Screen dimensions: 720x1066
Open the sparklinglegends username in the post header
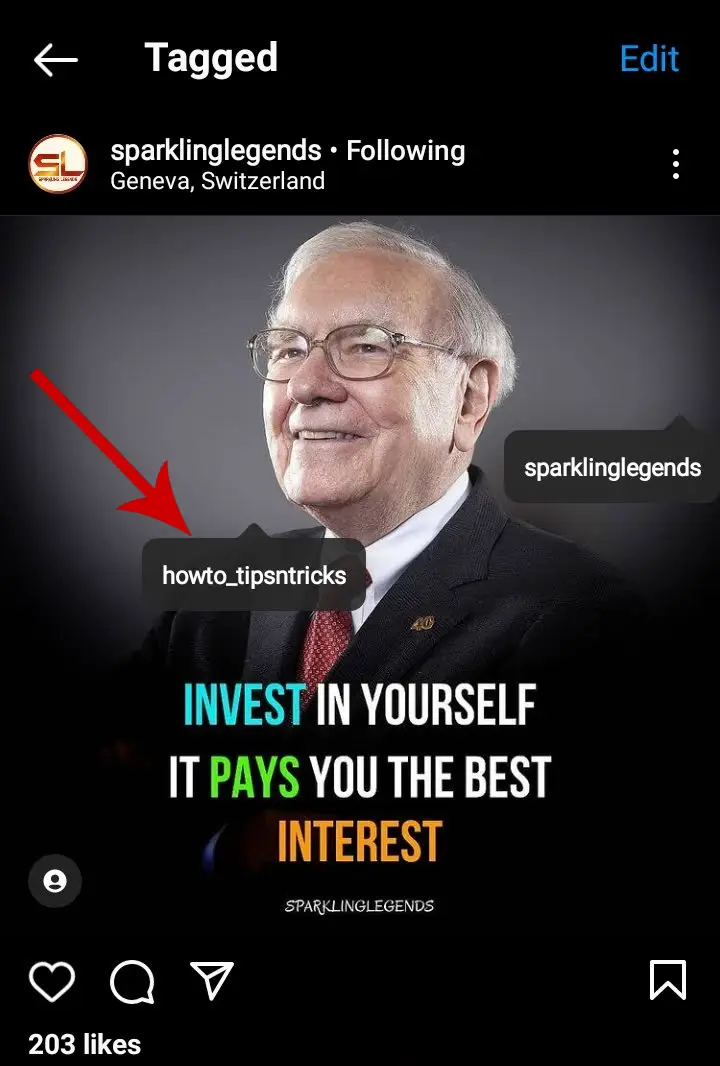coord(216,150)
